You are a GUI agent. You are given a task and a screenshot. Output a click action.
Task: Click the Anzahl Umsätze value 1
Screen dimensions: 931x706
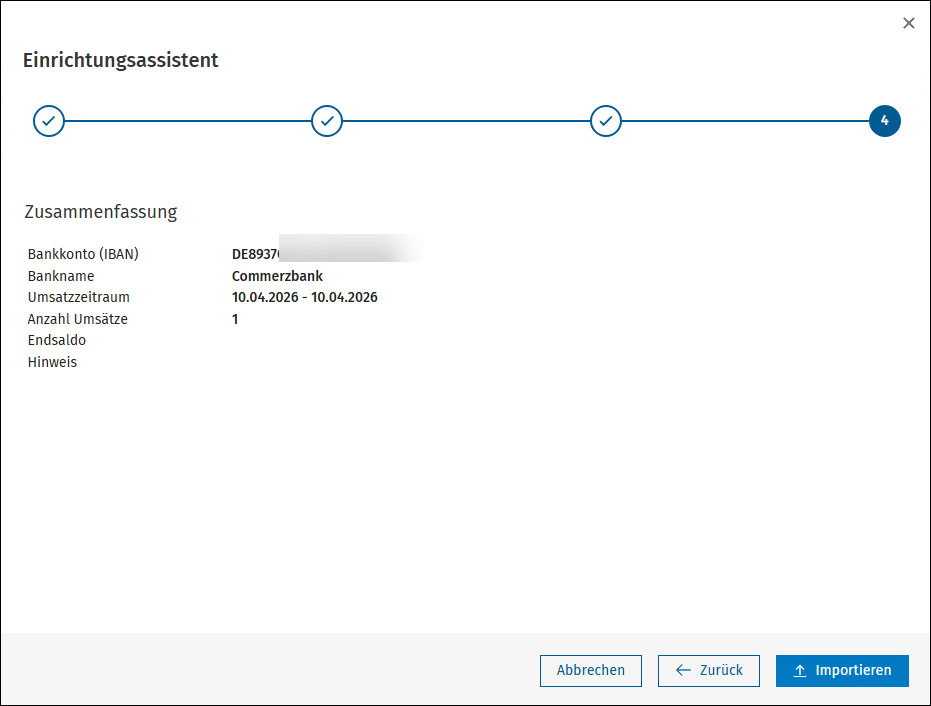pos(235,319)
